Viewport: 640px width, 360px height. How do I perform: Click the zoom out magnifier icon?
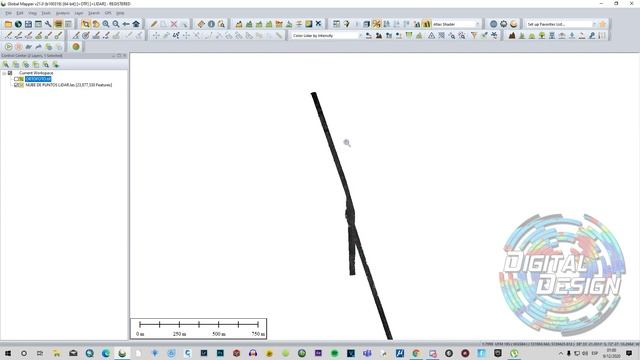tap(116, 24)
